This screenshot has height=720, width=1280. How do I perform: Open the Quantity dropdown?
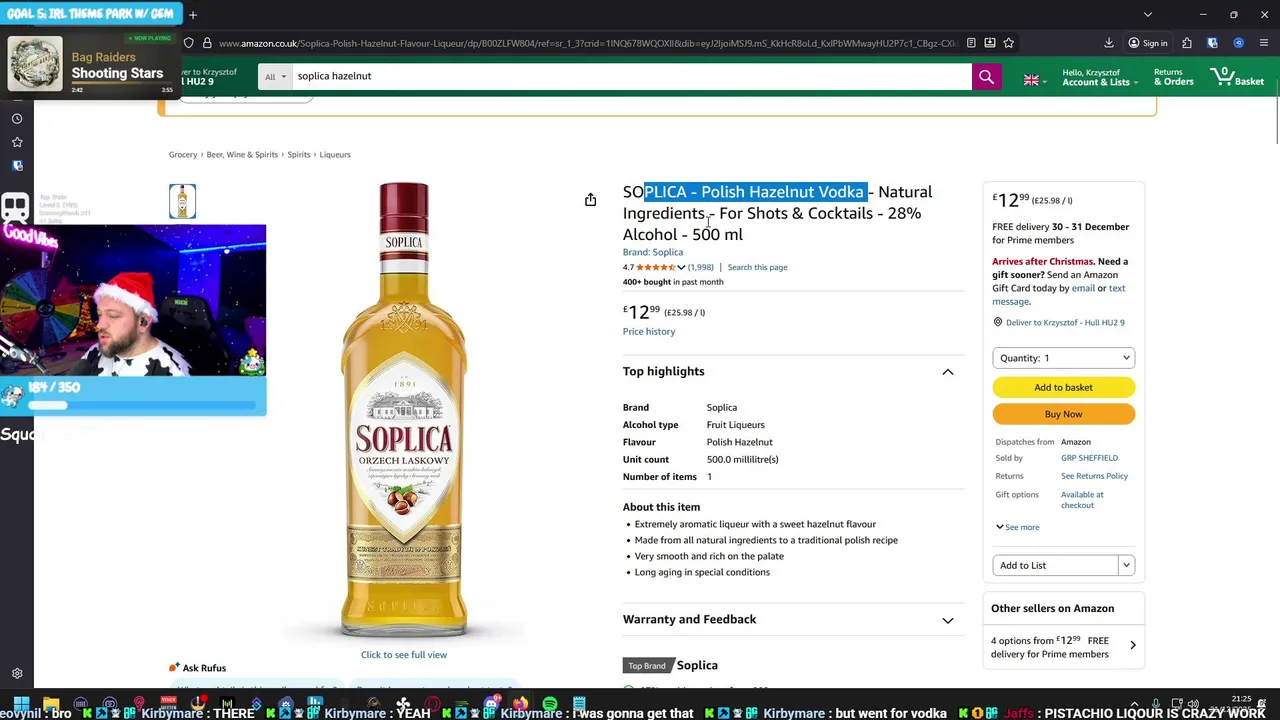click(x=1064, y=358)
